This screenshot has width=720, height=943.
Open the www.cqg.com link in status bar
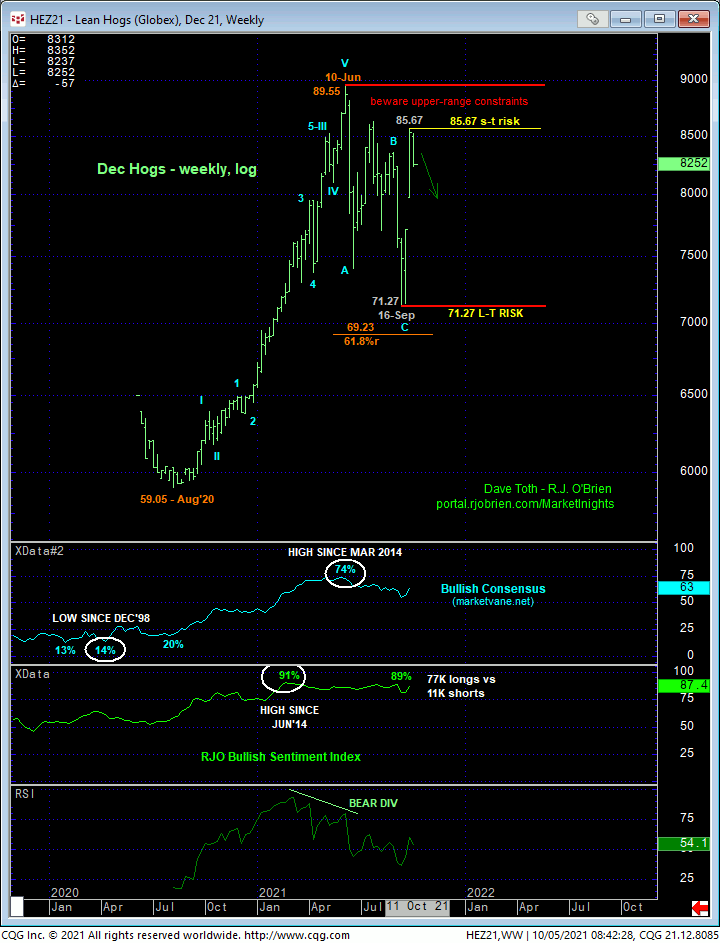pyautogui.click(x=297, y=935)
